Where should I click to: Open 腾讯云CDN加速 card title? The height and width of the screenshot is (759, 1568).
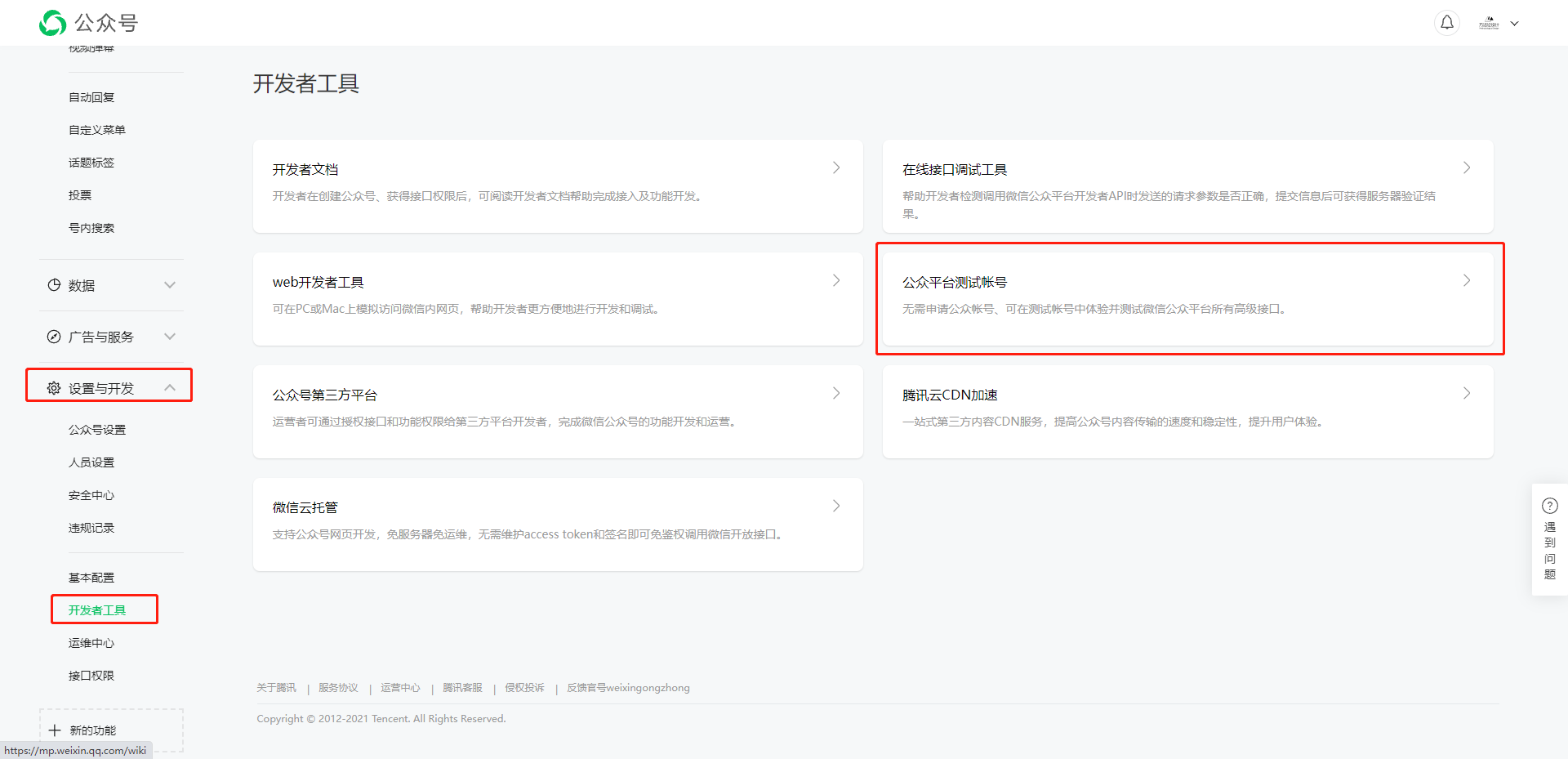tap(950, 395)
